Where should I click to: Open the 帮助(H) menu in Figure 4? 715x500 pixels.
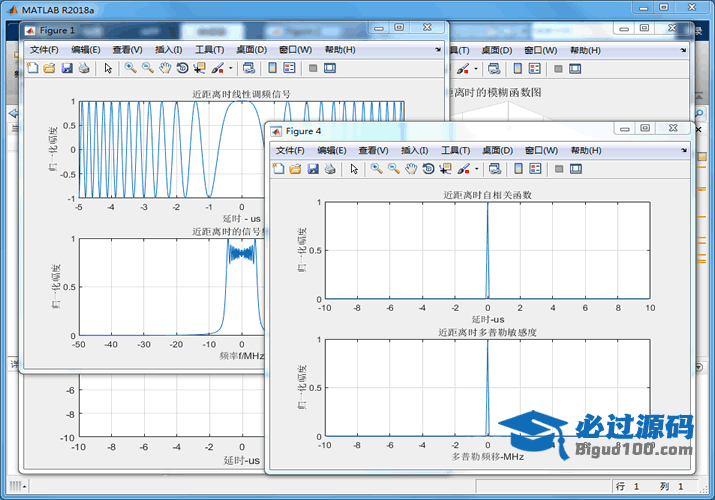click(x=586, y=150)
